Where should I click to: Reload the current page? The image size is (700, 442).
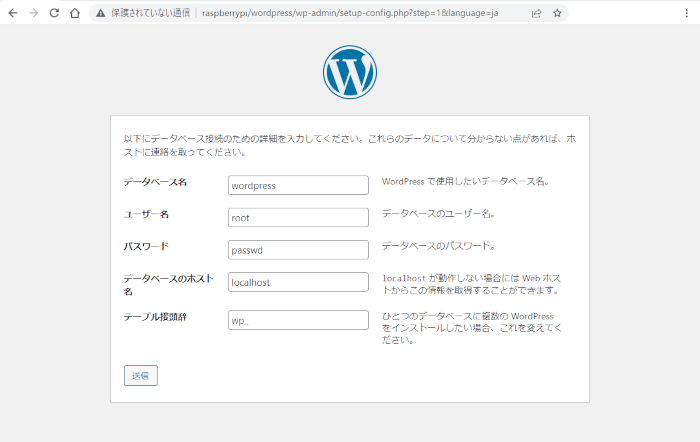54,14
